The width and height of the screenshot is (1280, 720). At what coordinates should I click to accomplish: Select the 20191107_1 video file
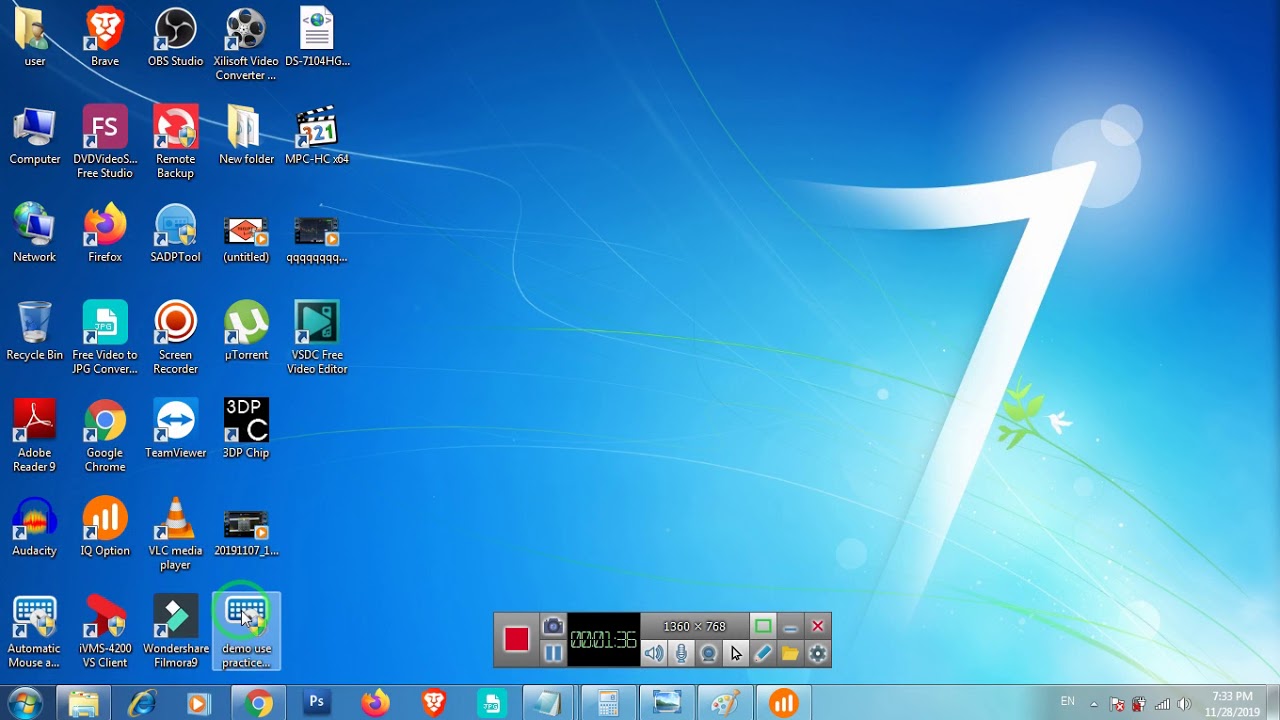pyautogui.click(x=246, y=534)
